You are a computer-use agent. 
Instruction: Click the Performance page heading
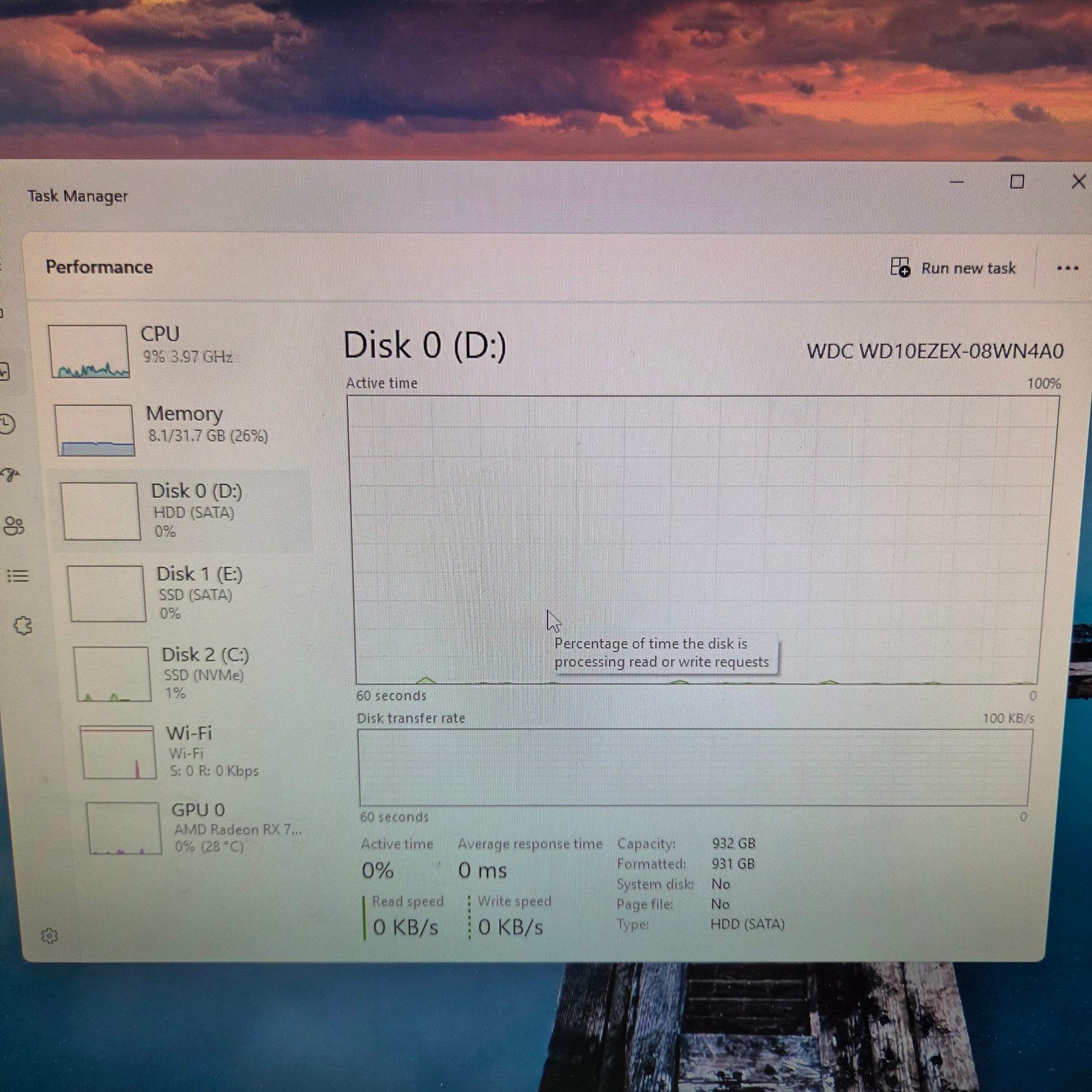(99, 267)
